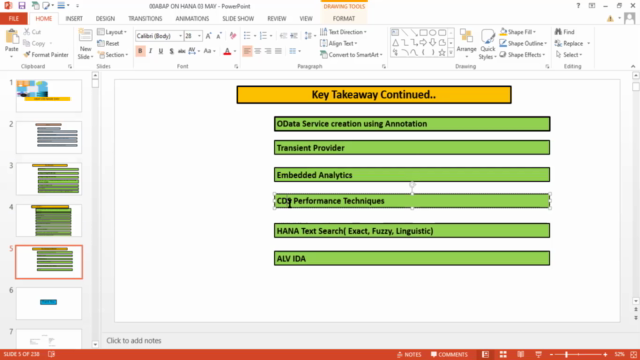640x360 pixels.
Task: Switch to Slide Sorter view in status bar
Action: pos(503,354)
